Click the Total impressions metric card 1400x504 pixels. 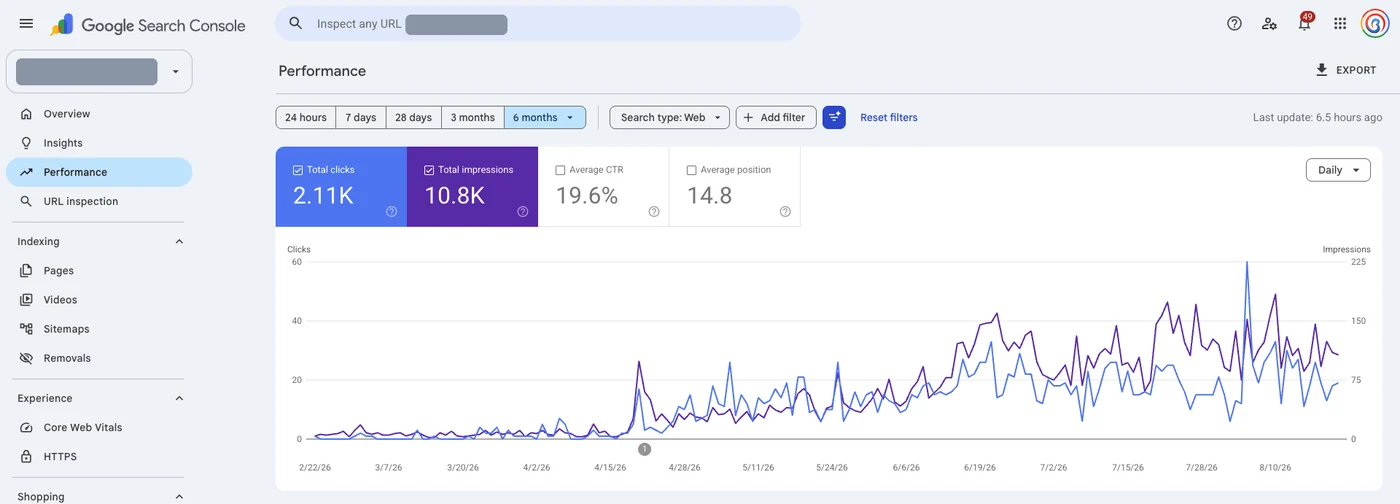pyautogui.click(x=472, y=187)
